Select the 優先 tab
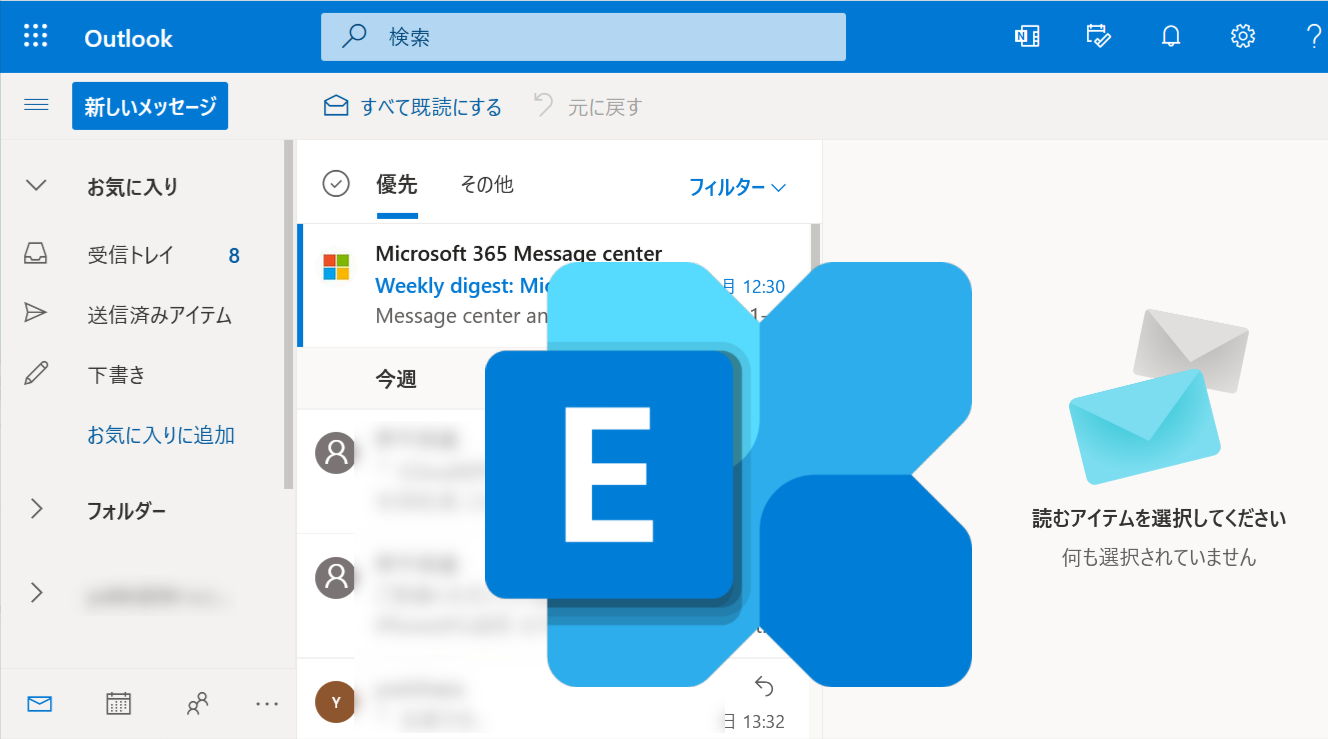 point(396,184)
